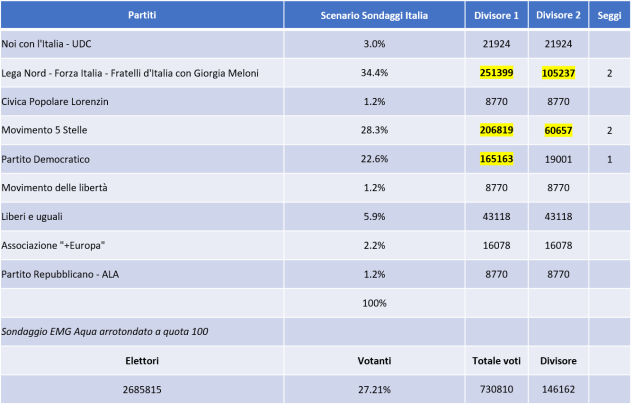Click the 2685815 Elettori value
The width and height of the screenshot is (633, 405).
pyautogui.click(x=141, y=388)
